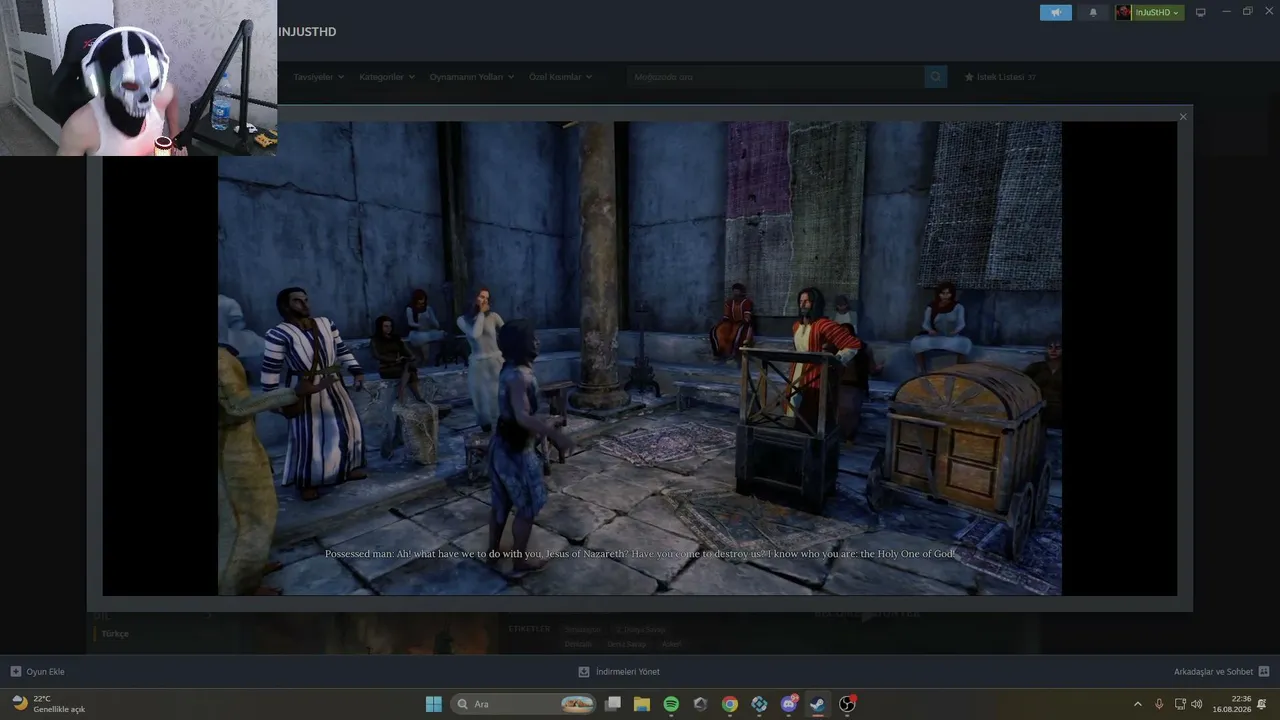Click the InJuStHD profile avatar
1280x720 pixels.
coord(1124,12)
